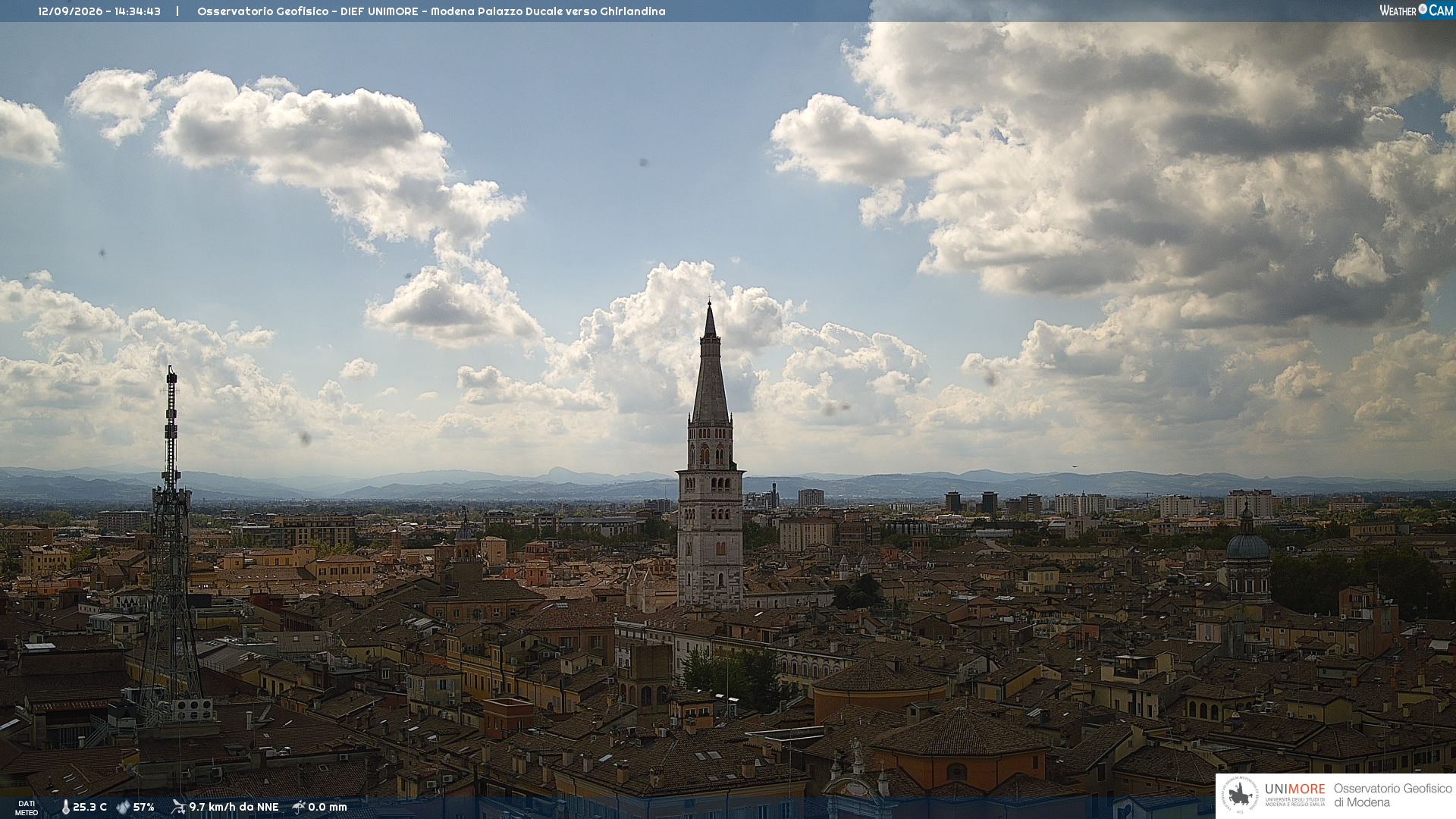Click the Modena Palazzo Ducale verso Ghirlandina text
The height and width of the screenshot is (819, 1456).
tap(548, 11)
